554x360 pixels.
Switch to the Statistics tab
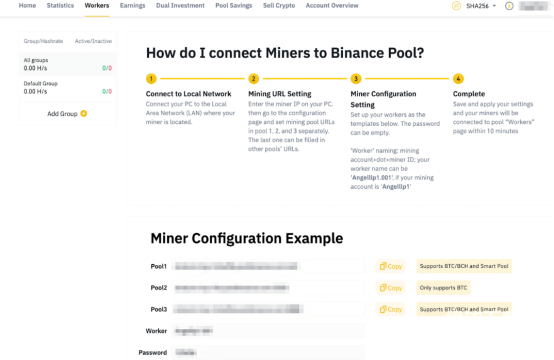click(x=60, y=6)
